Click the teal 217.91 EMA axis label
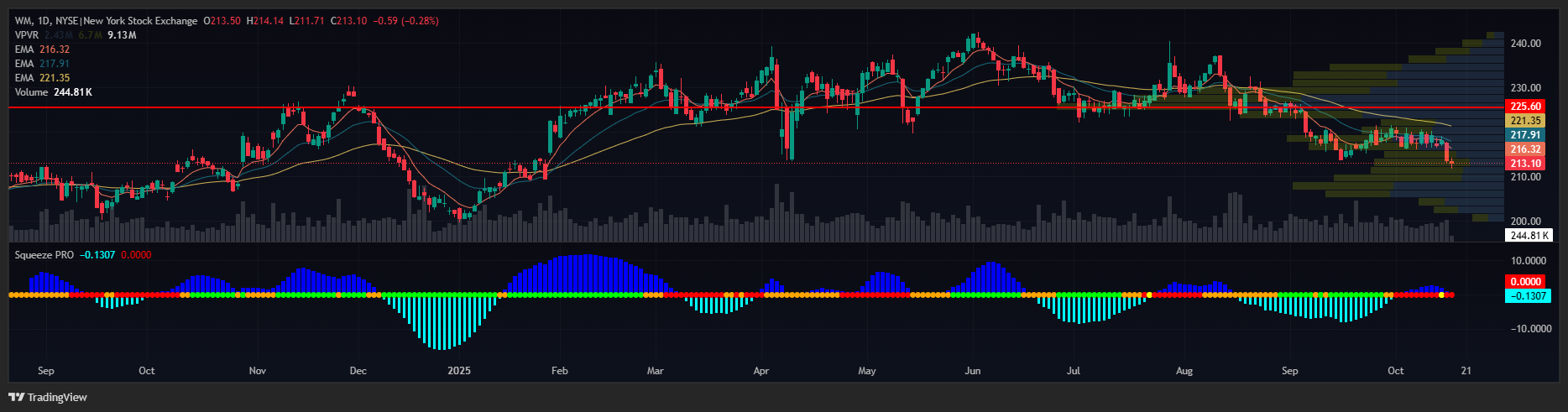The image size is (1568, 412). point(1525,135)
